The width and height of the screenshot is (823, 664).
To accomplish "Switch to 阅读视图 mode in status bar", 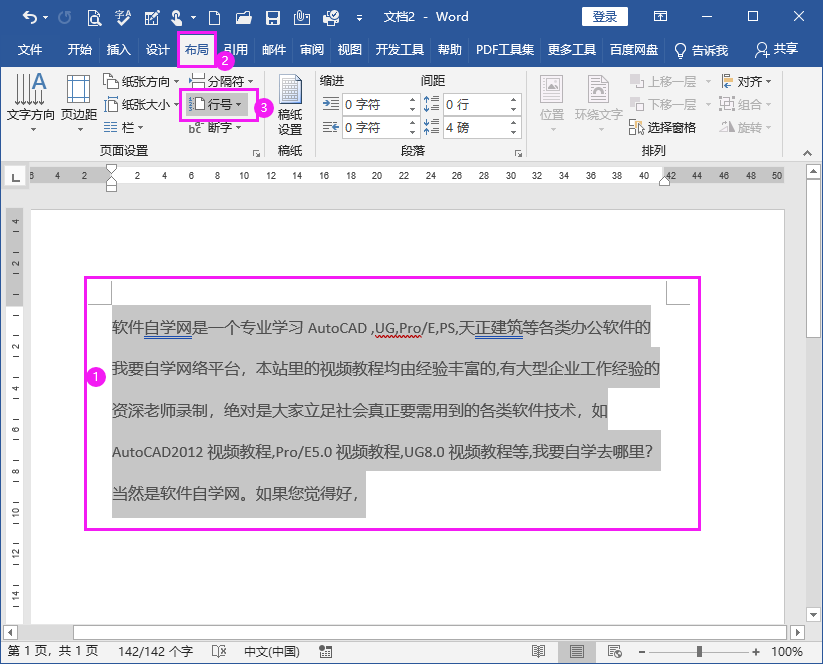I will 539,650.
